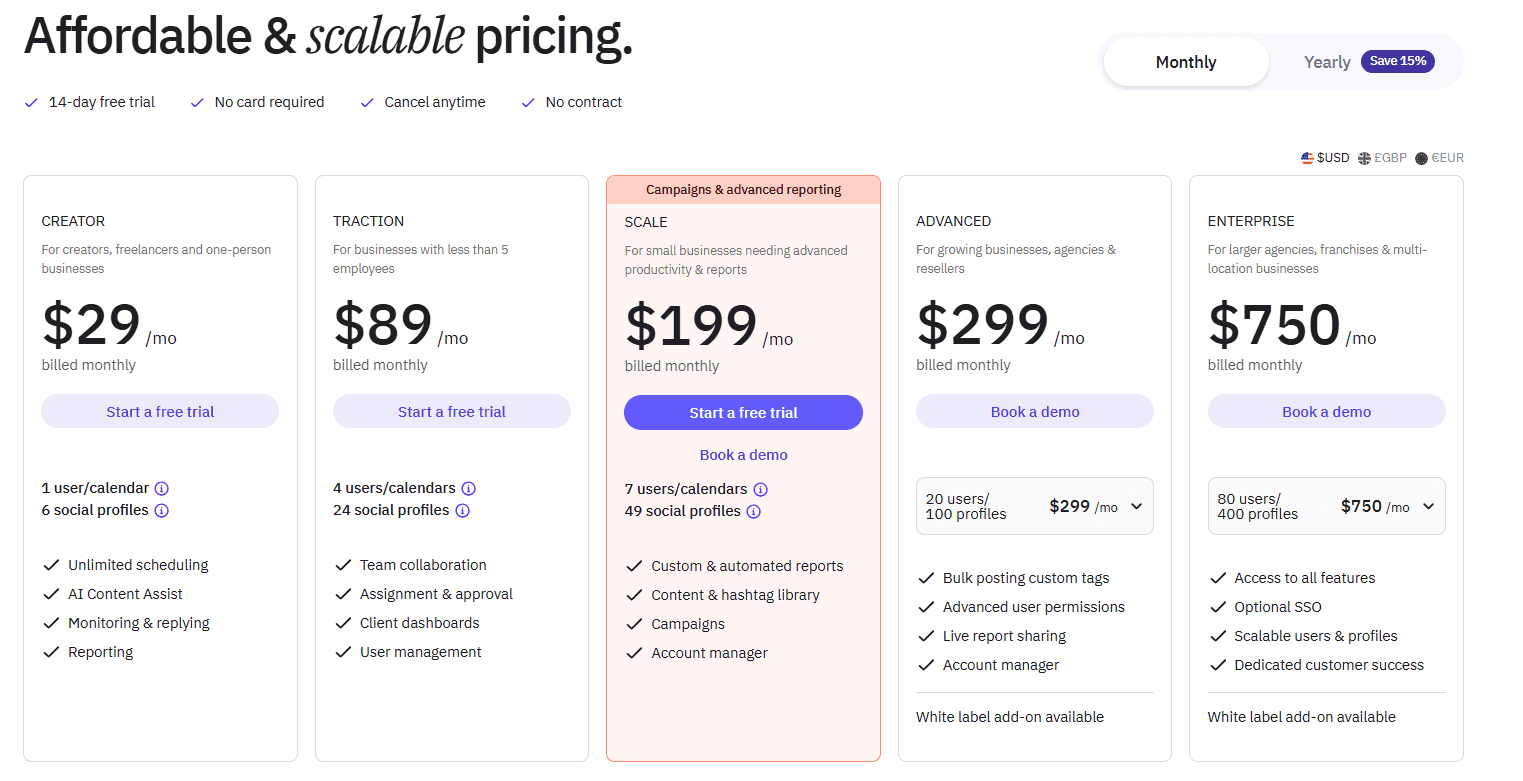Click the Campaigns & advanced reporting banner

click(x=743, y=188)
